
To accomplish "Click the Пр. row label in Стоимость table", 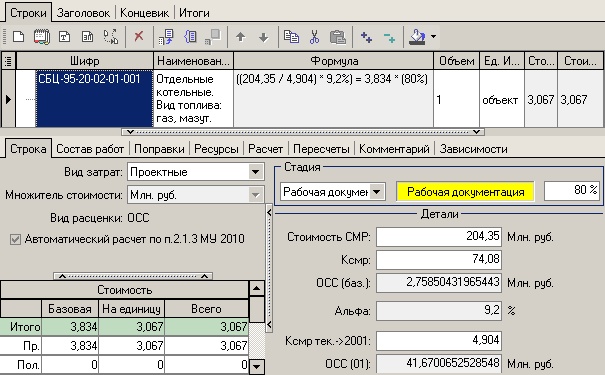I will coord(21,345).
